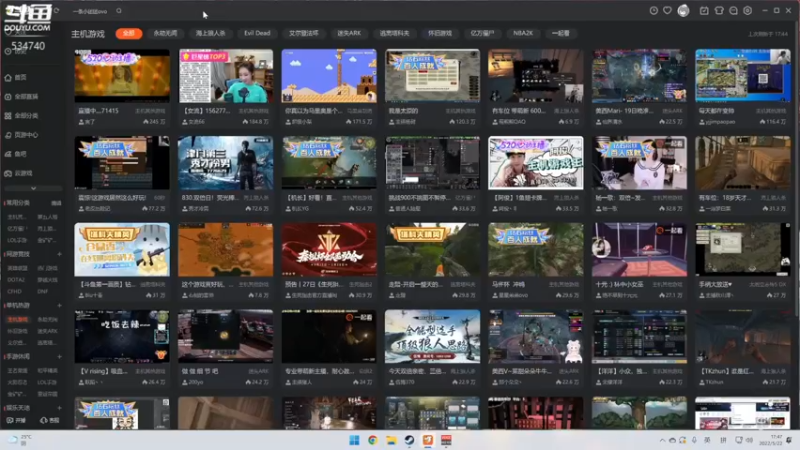The image size is (800, 450).
Task: Select the Evil Dead filter tab
Action: [x=257, y=33]
